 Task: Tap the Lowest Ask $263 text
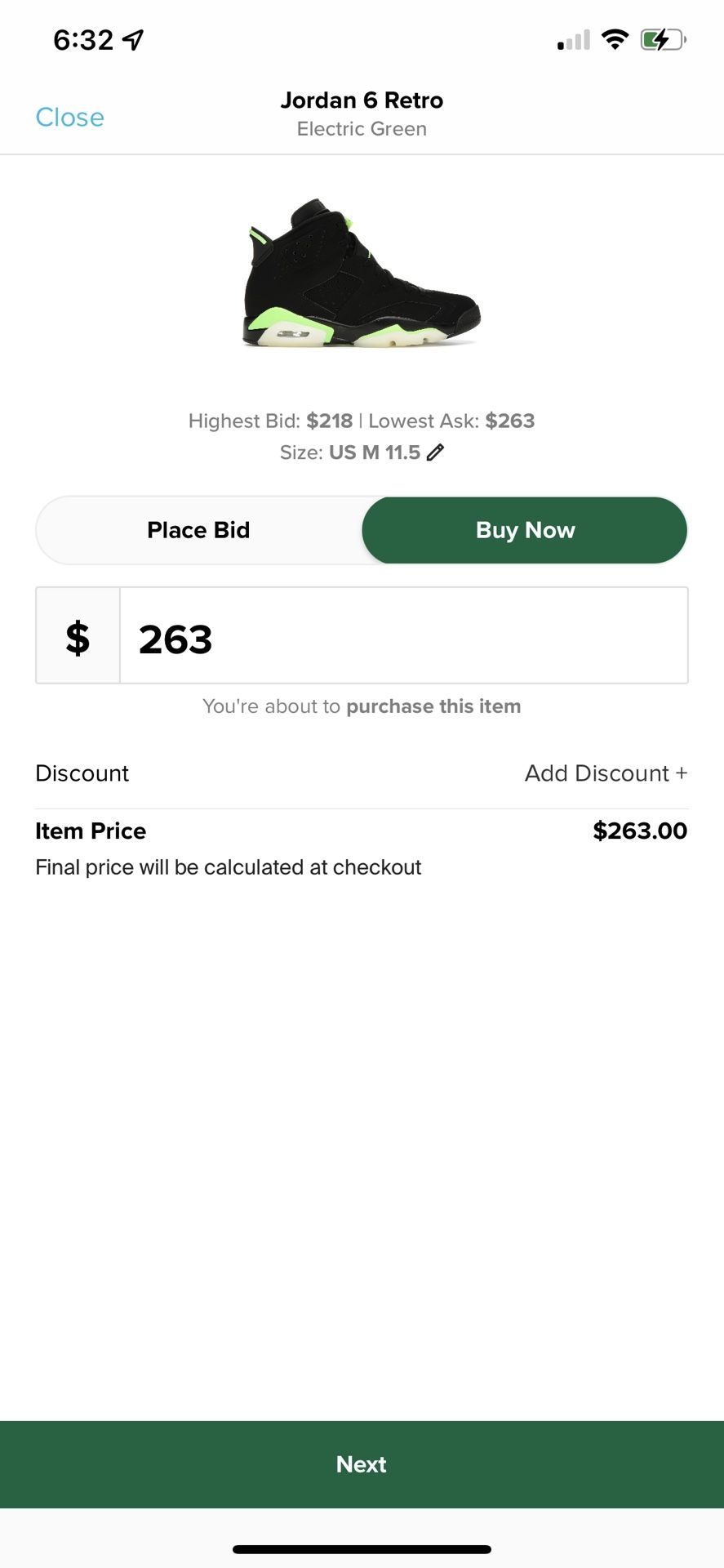pos(451,421)
